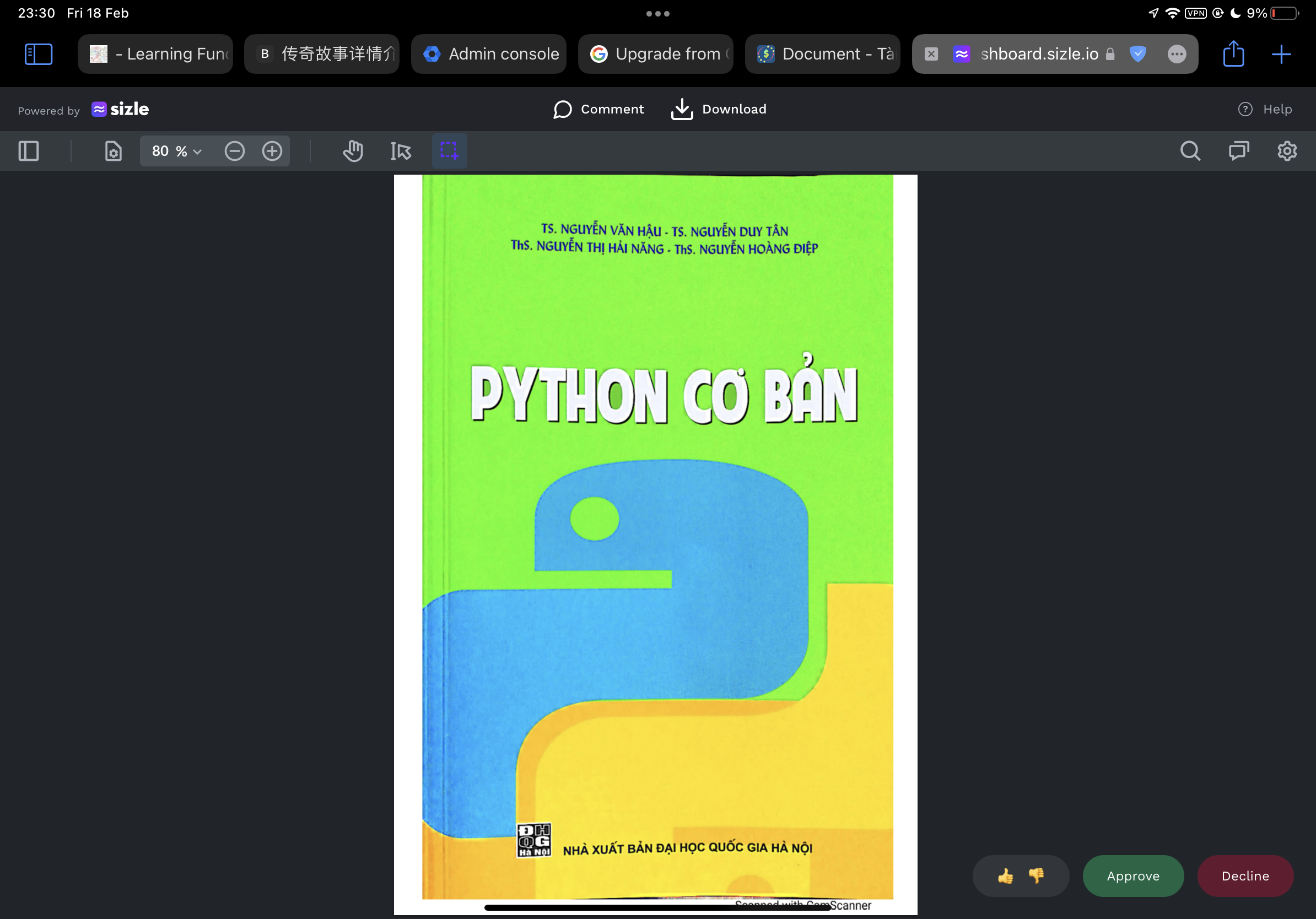Give a thumbs up reaction
Image resolution: width=1316 pixels, height=919 pixels.
(x=1005, y=876)
